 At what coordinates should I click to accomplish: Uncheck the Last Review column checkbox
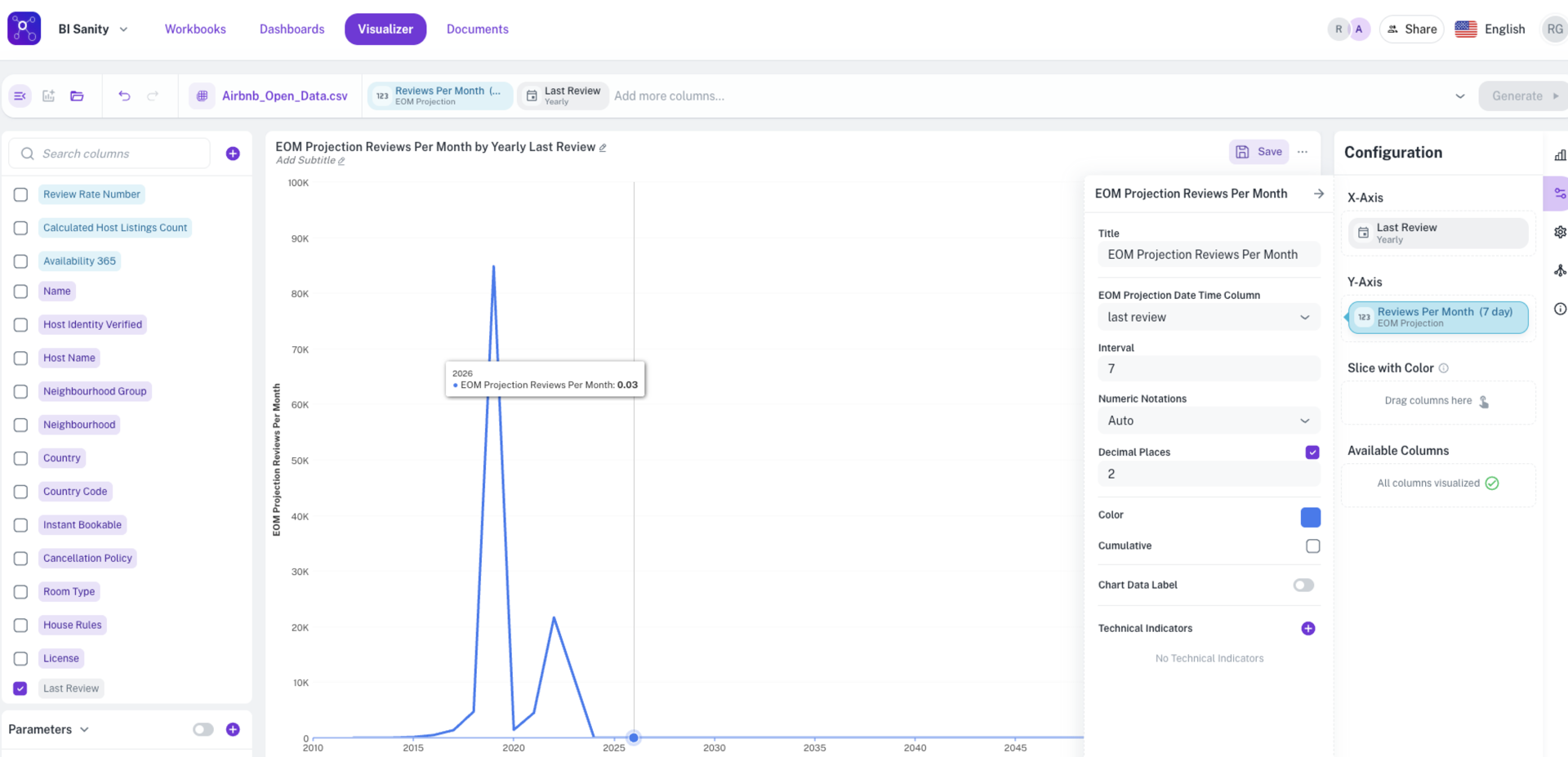click(x=20, y=688)
